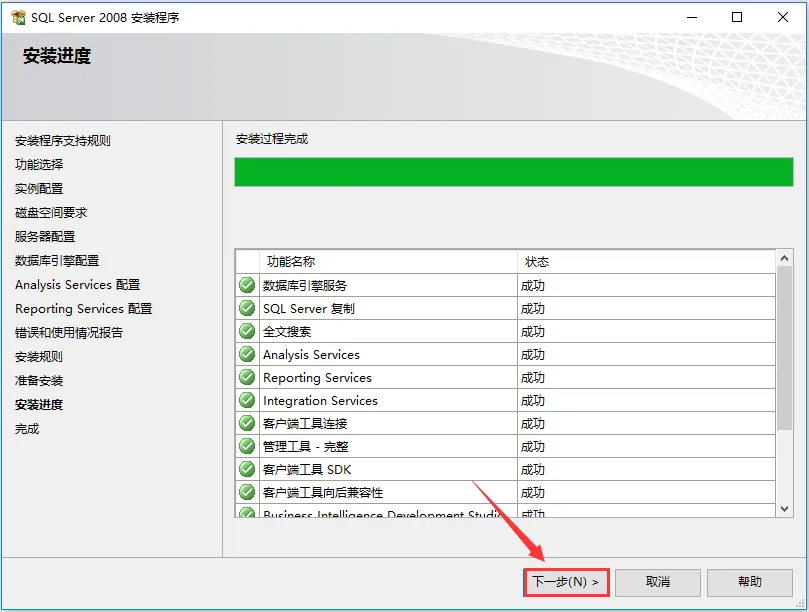Open help with the 帮助 button
Screen dimensions: 809x612
[749, 582]
